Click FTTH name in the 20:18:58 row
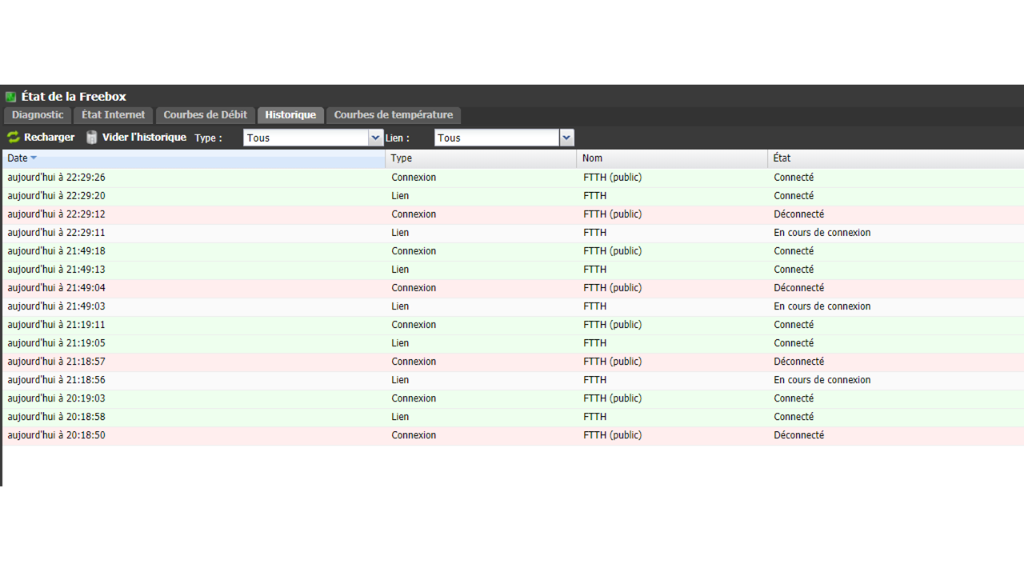Screen dimensions: 1024x576 point(595,417)
